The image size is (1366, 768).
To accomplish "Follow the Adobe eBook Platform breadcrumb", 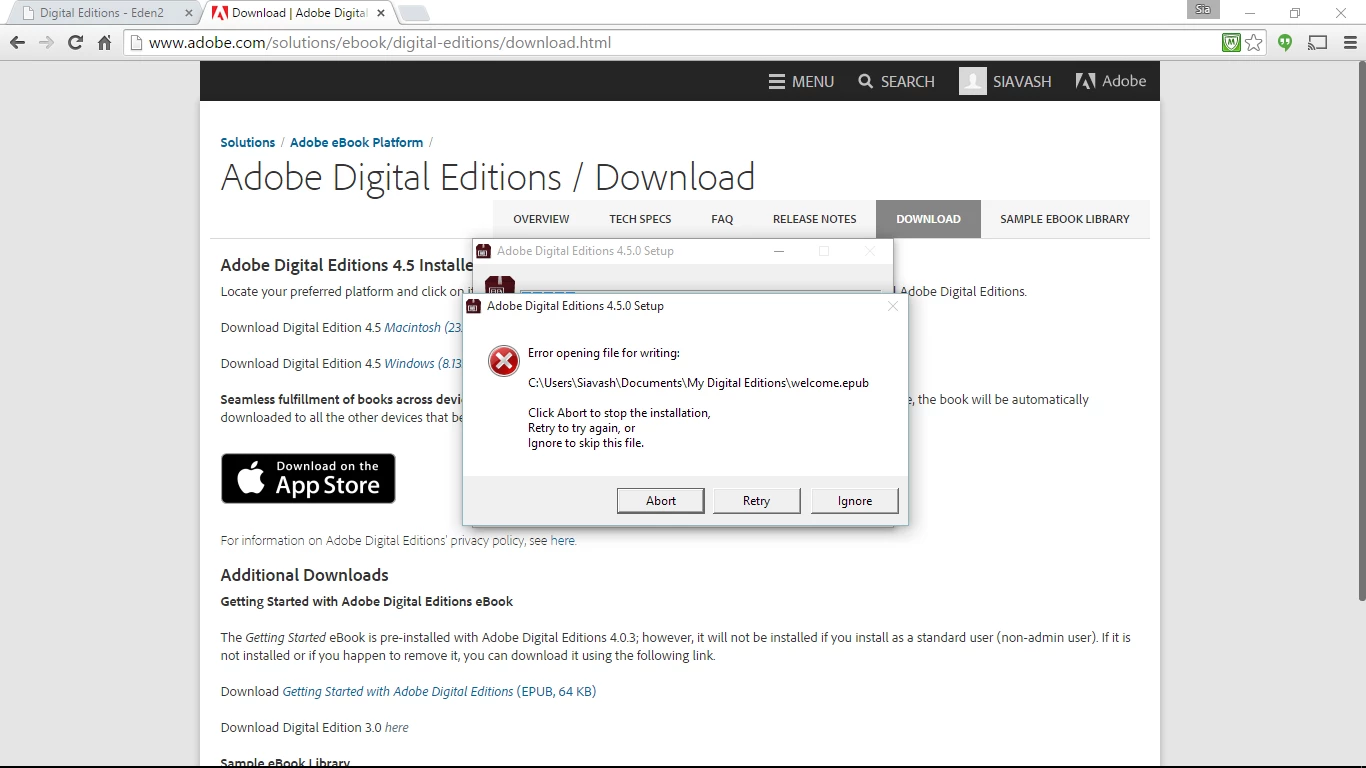I will pos(356,142).
